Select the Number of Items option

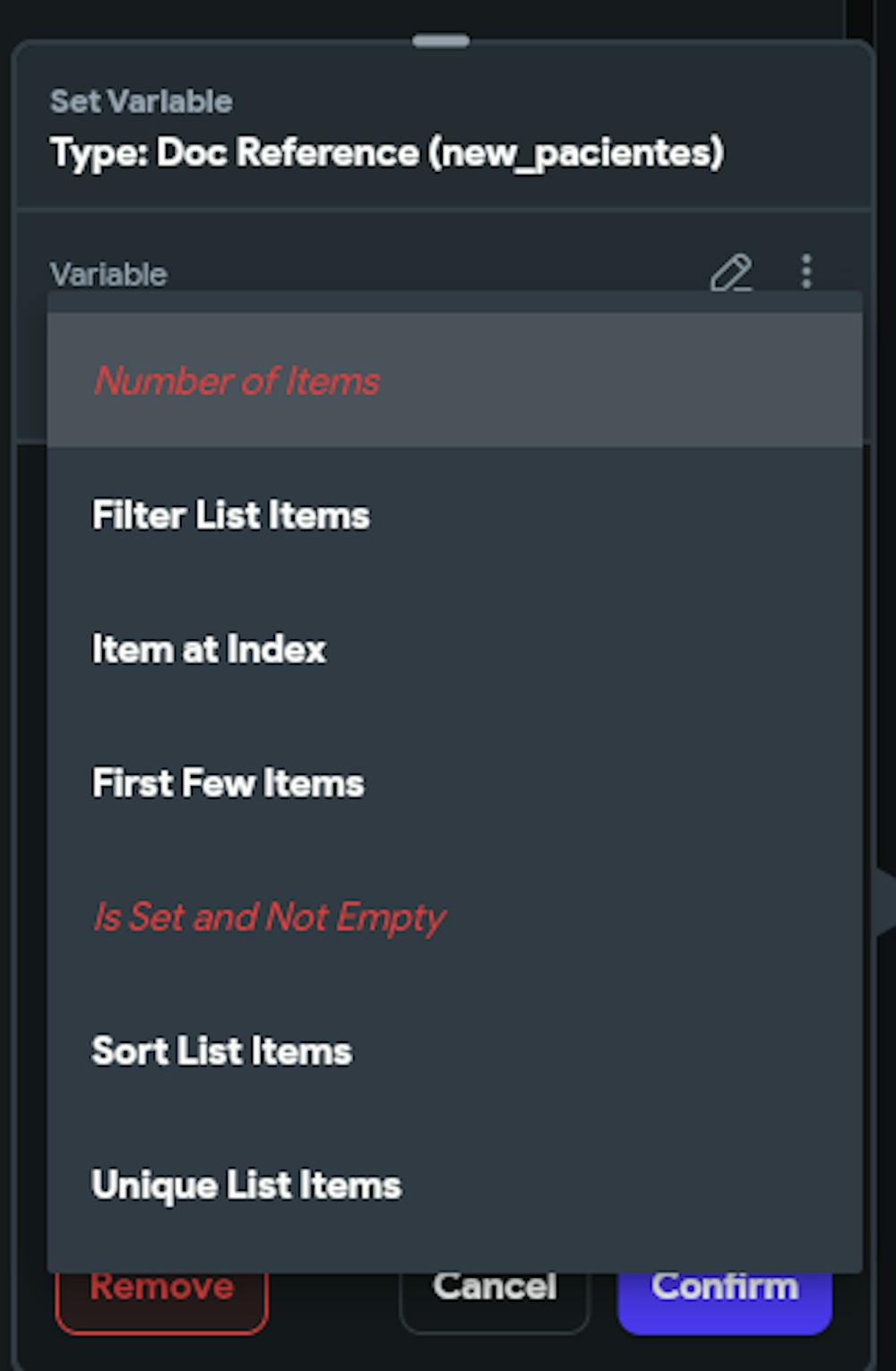click(237, 381)
